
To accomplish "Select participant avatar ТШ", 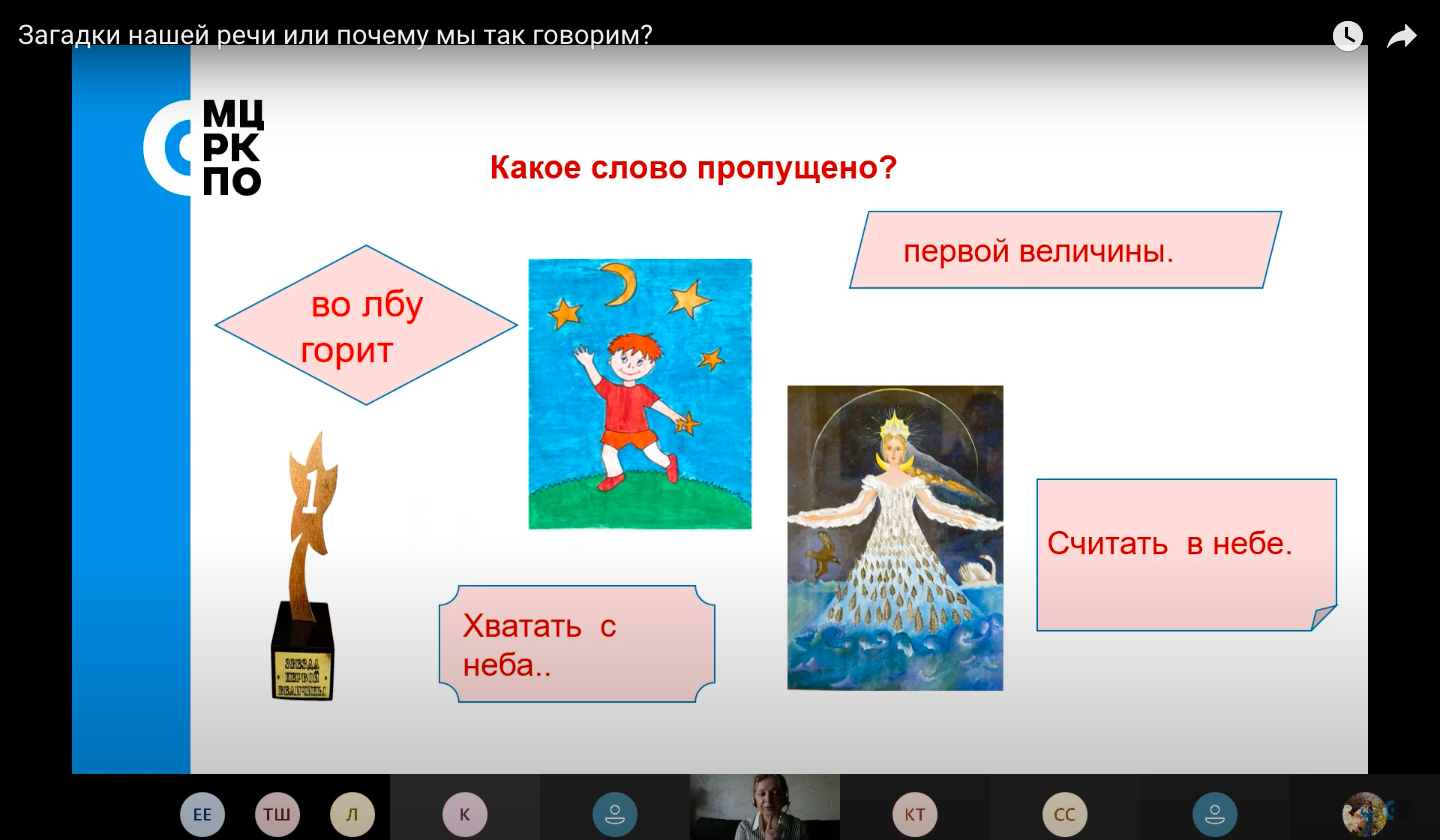I will 277,814.
